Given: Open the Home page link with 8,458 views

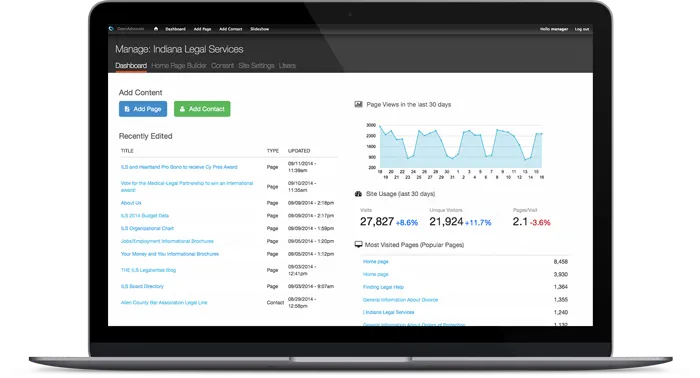Looking at the screenshot, I should (375, 262).
